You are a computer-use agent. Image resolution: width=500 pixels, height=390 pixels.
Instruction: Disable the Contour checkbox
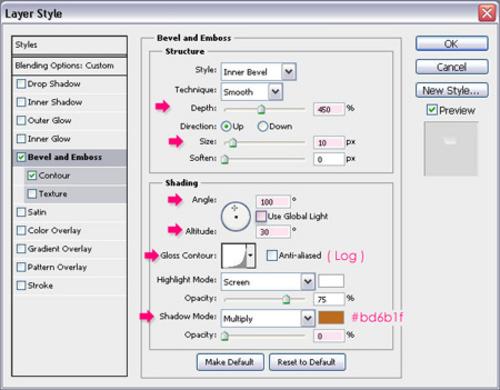pyautogui.click(x=32, y=175)
